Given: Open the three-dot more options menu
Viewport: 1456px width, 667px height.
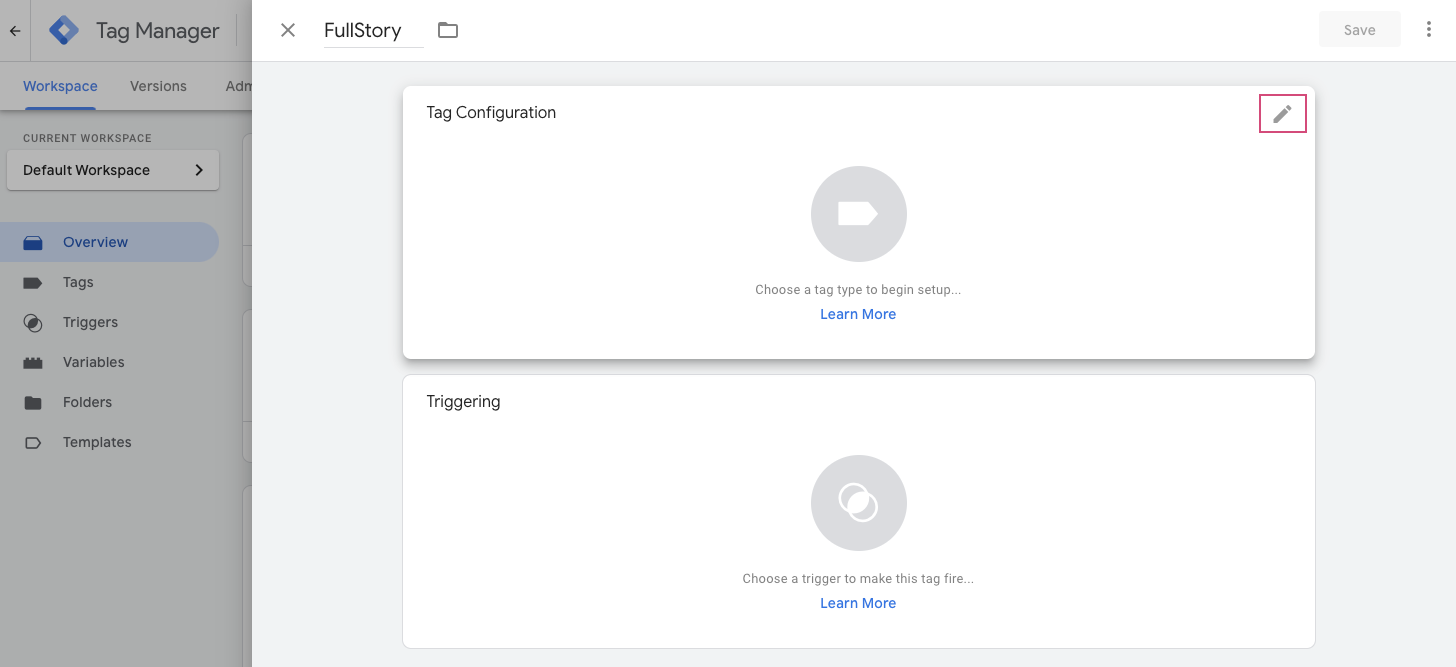Looking at the screenshot, I should click(1428, 30).
